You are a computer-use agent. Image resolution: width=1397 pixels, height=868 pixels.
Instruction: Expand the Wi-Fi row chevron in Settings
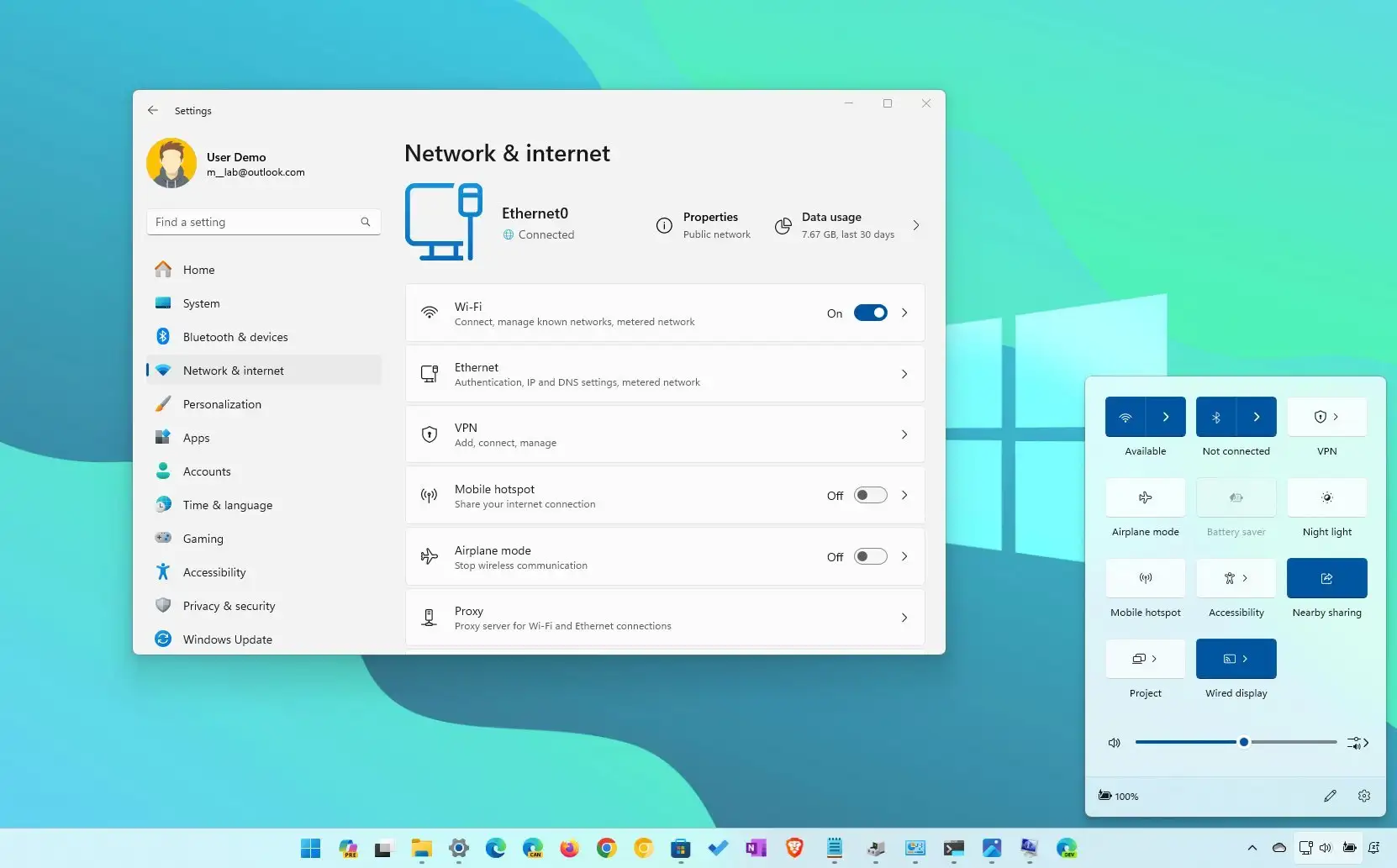(x=904, y=313)
